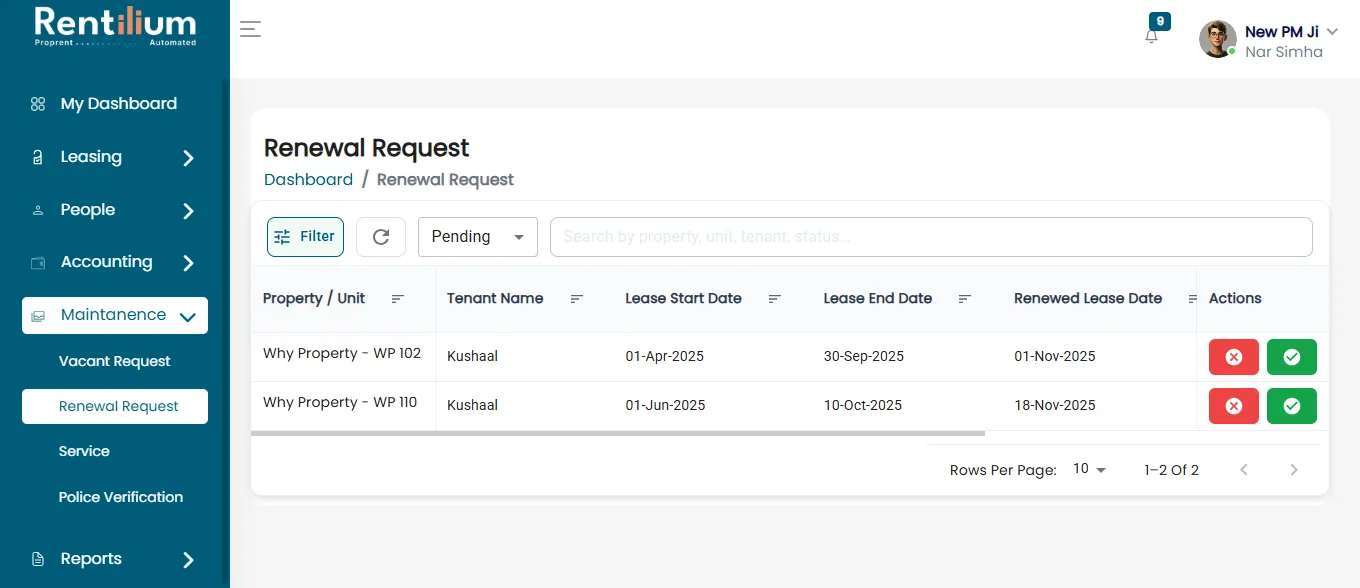The width and height of the screenshot is (1360, 588).
Task: Approve the WP 102 renewal request
Action: (1292, 357)
